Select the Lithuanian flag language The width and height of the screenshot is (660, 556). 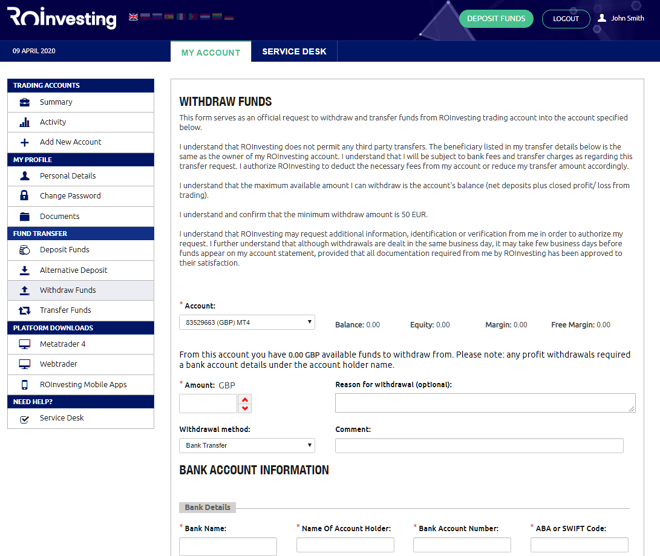coord(217,17)
